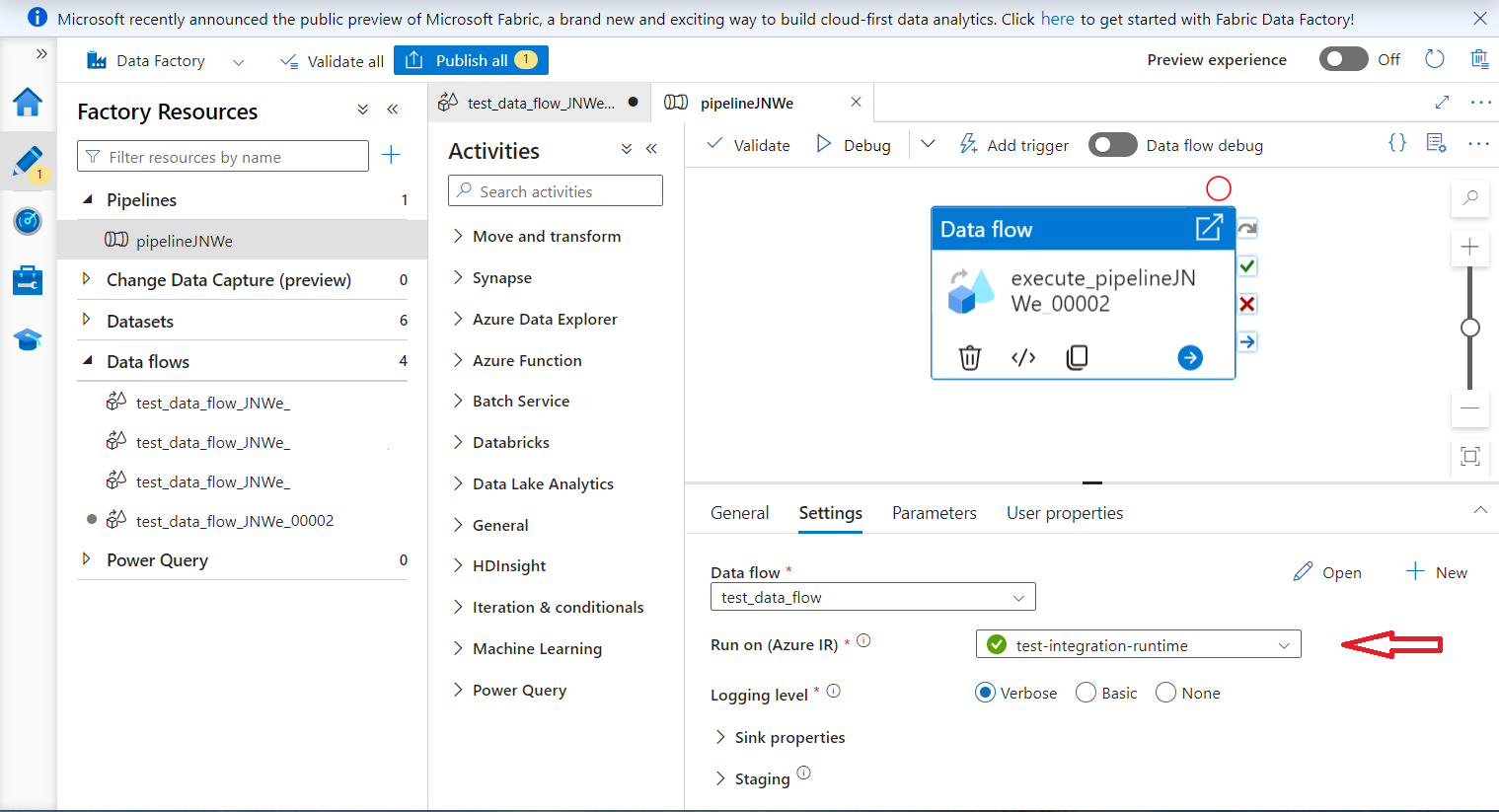Click the add new resource plus icon

pos(391,155)
